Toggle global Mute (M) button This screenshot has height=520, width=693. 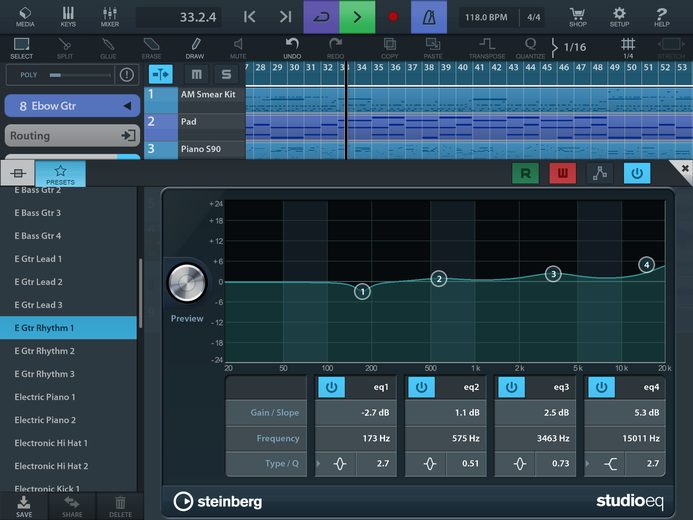point(196,74)
